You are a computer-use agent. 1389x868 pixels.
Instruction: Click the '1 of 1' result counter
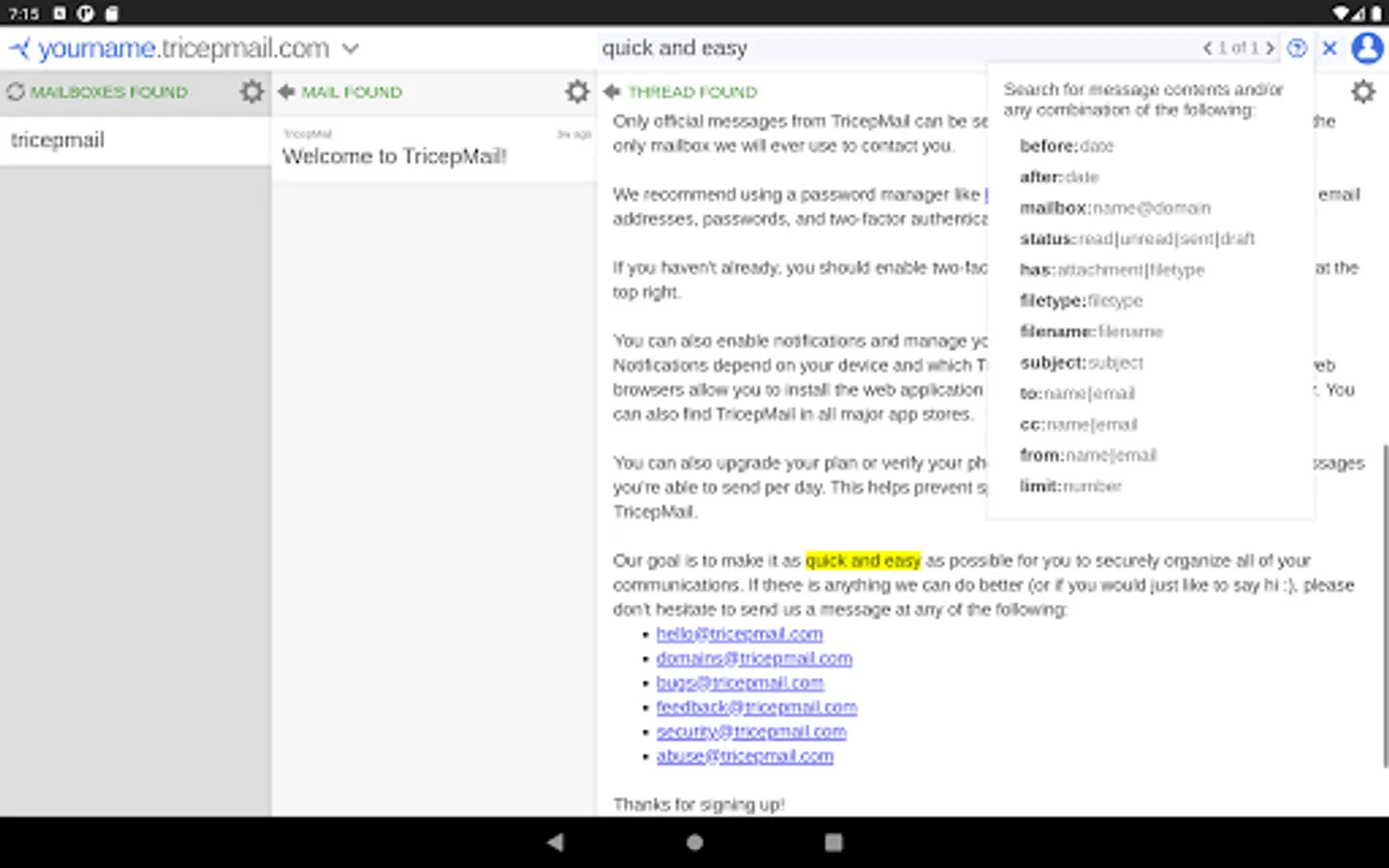click(1239, 48)
